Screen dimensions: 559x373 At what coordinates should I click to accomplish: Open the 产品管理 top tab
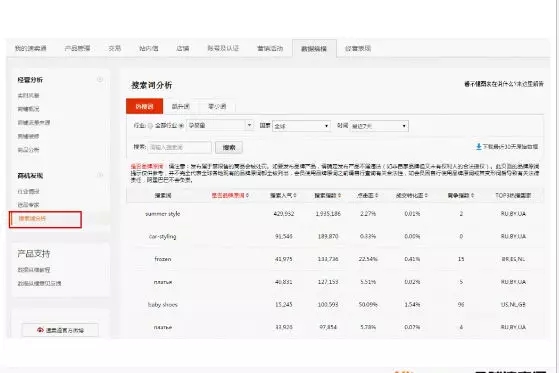(x=77, y=48)
